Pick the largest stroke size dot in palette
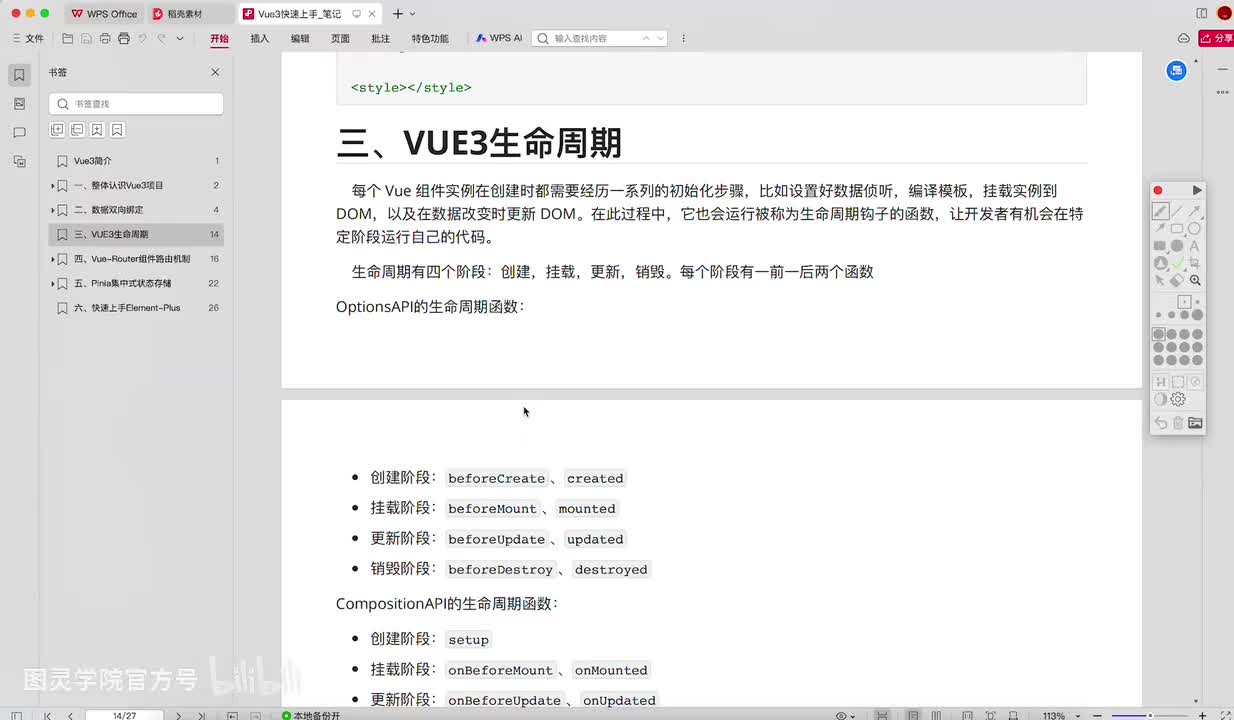 tap(1198, 315)
